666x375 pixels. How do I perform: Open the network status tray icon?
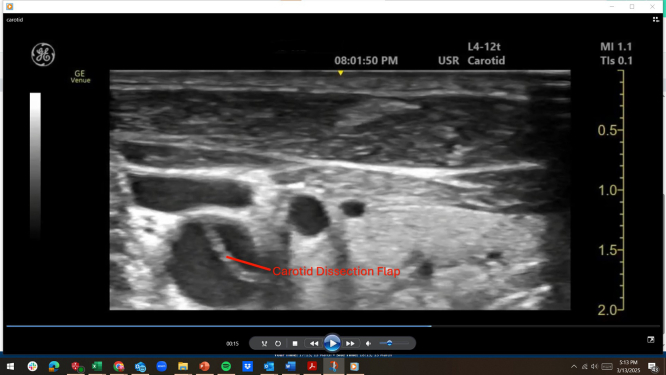584,367
